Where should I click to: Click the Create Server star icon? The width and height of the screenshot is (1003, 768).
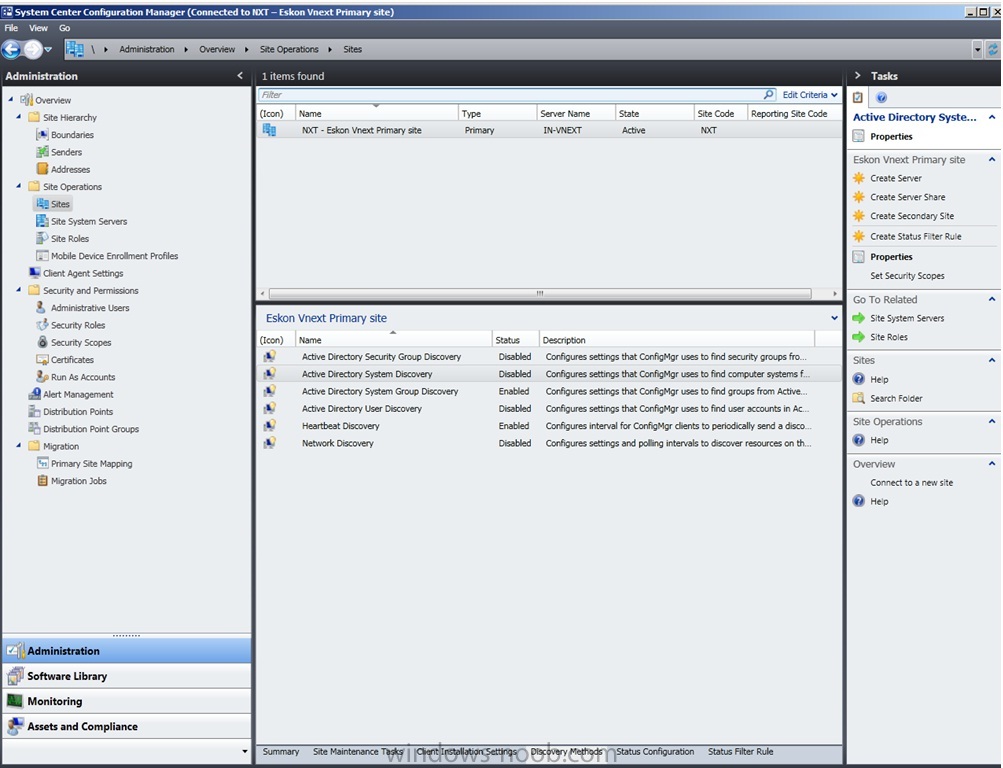pos(859,178)
